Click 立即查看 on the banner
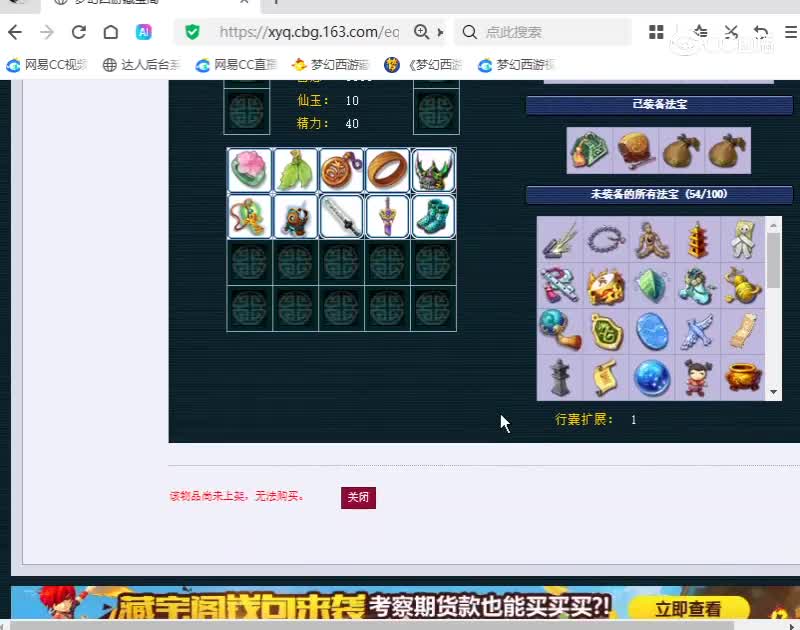Viewport: 800px width, 630px height. pyautogui.click(x=688, y=609)
